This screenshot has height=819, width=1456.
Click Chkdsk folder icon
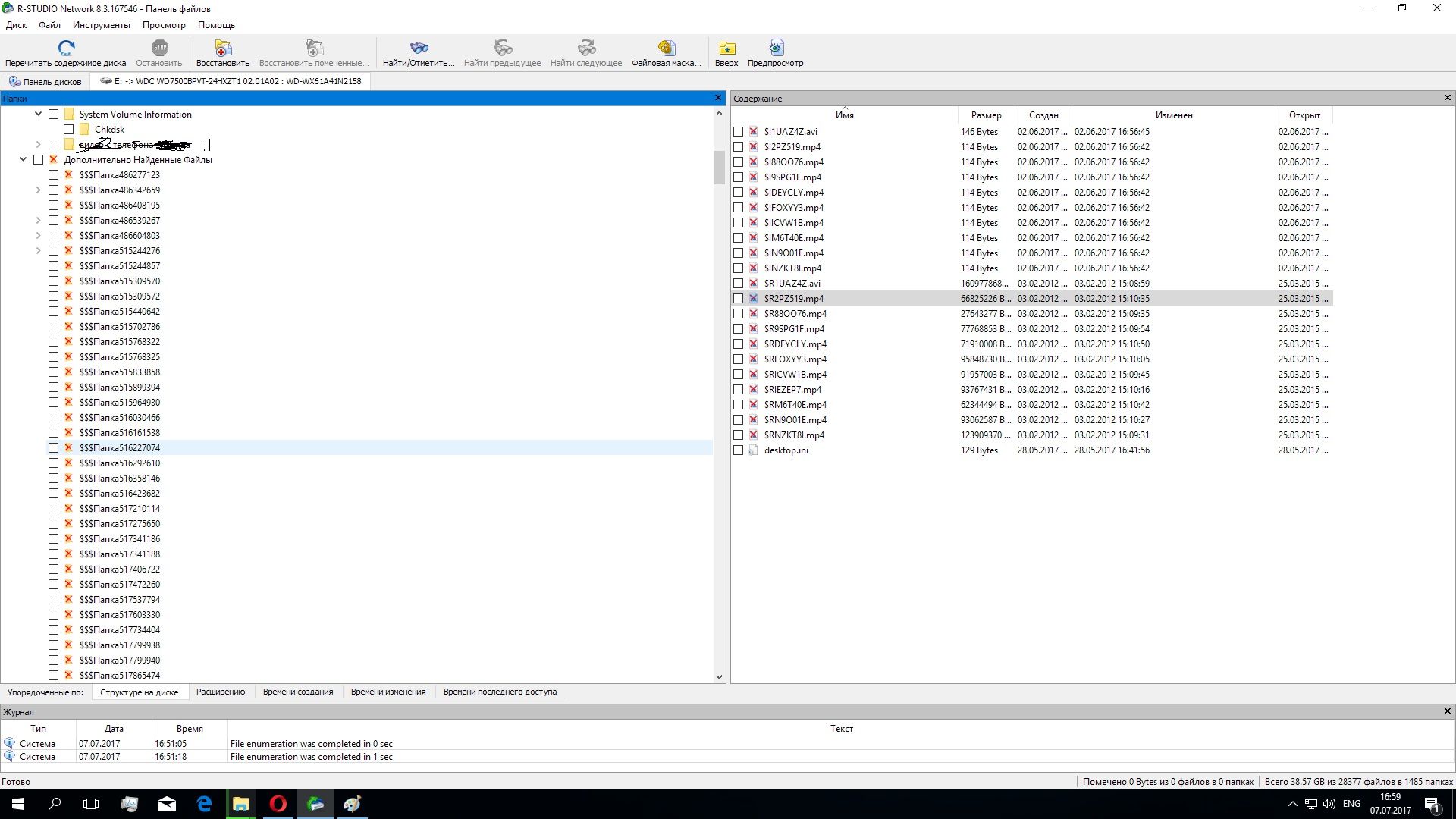pyautogui.click(x=84, y=129)
